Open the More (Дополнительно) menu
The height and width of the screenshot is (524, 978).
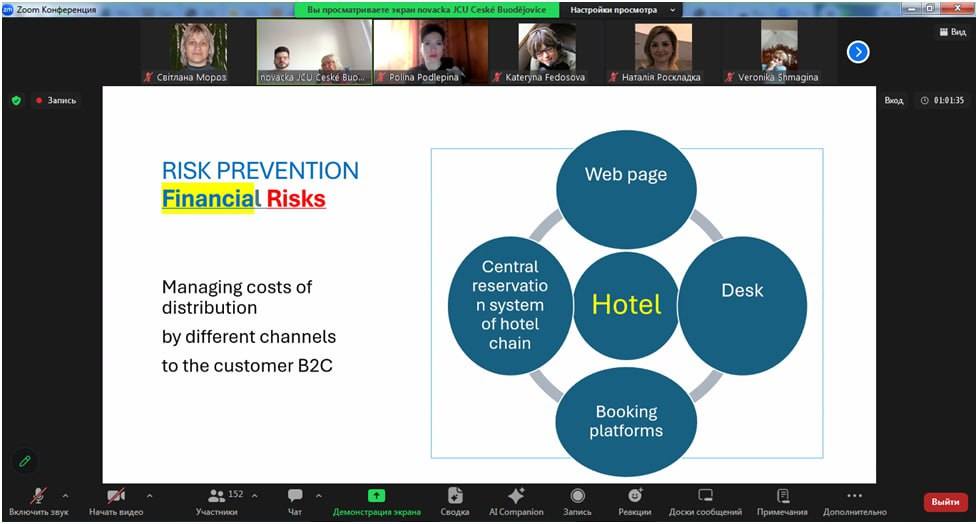click(853, 500)
